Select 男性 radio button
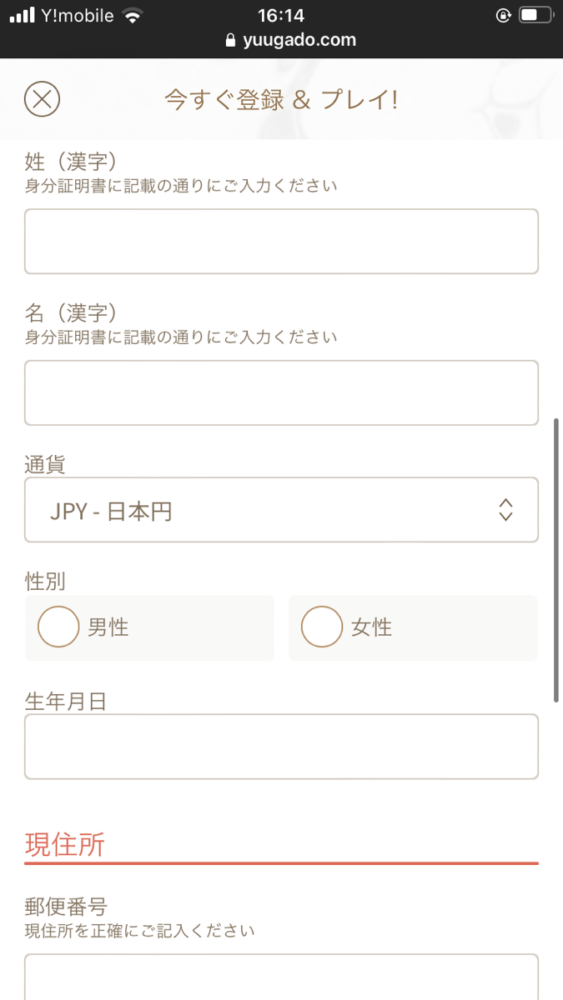 click(59, 627)
